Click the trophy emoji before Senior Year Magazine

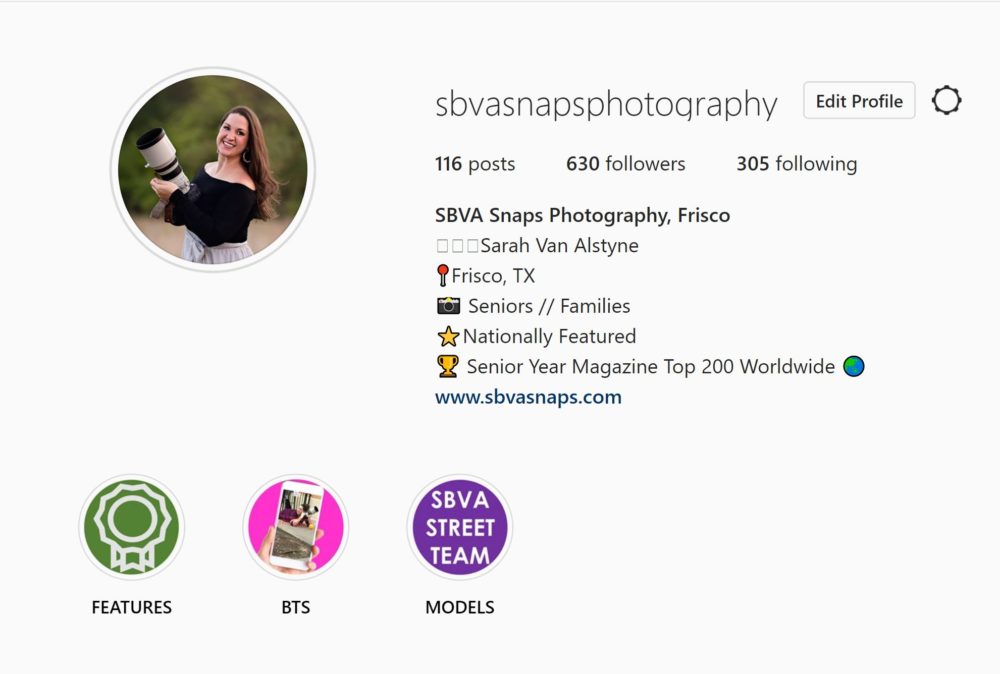(448, 367)
